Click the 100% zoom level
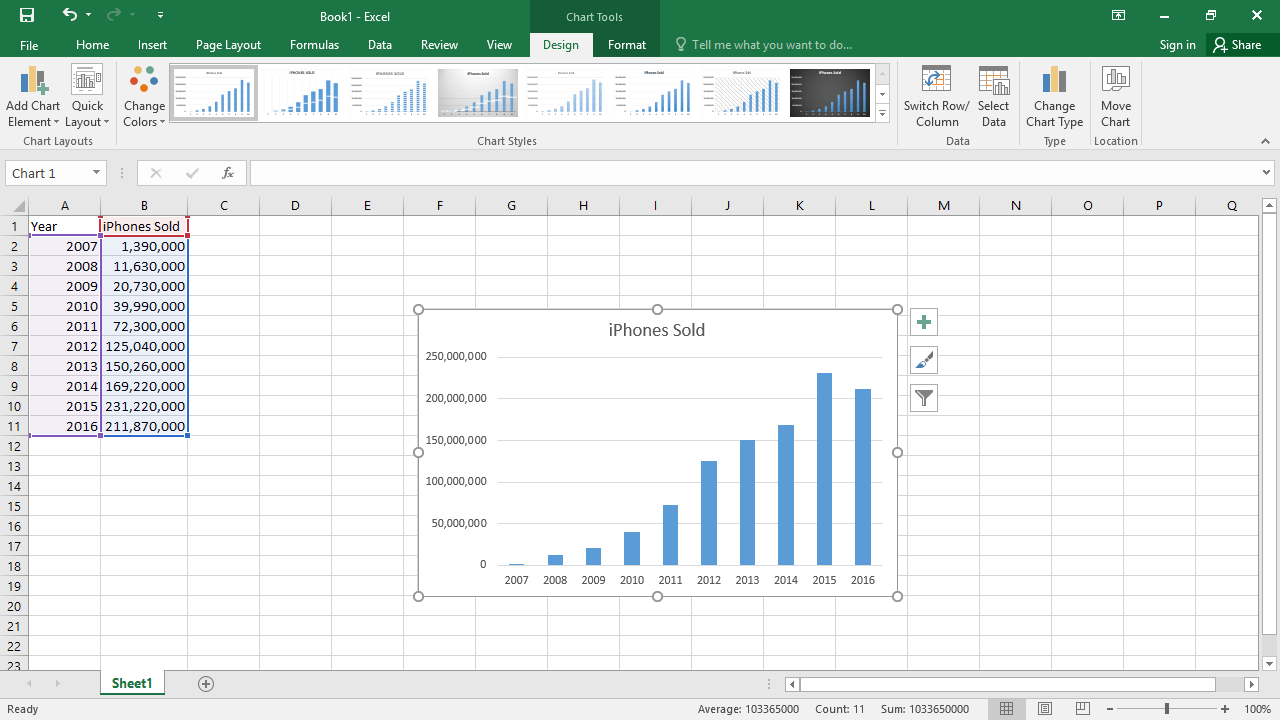The height and width of the screenshot is (720, 1280). click(1257, 709)
